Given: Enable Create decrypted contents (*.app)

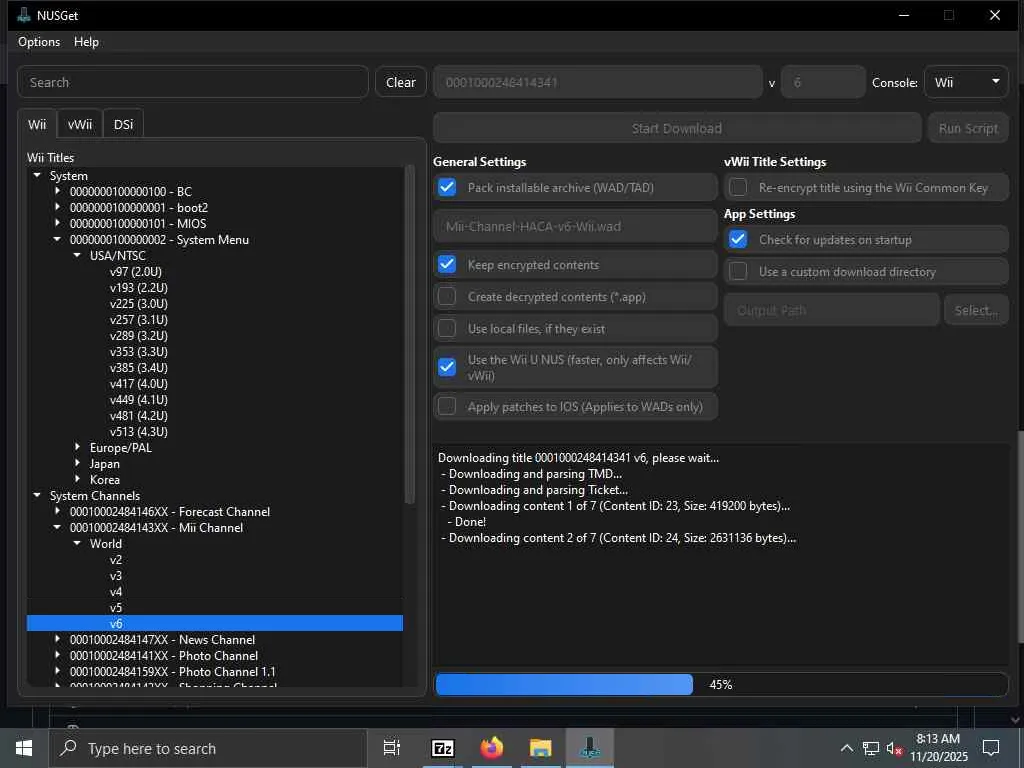Looking at the screenshot, I should point(447,296).
